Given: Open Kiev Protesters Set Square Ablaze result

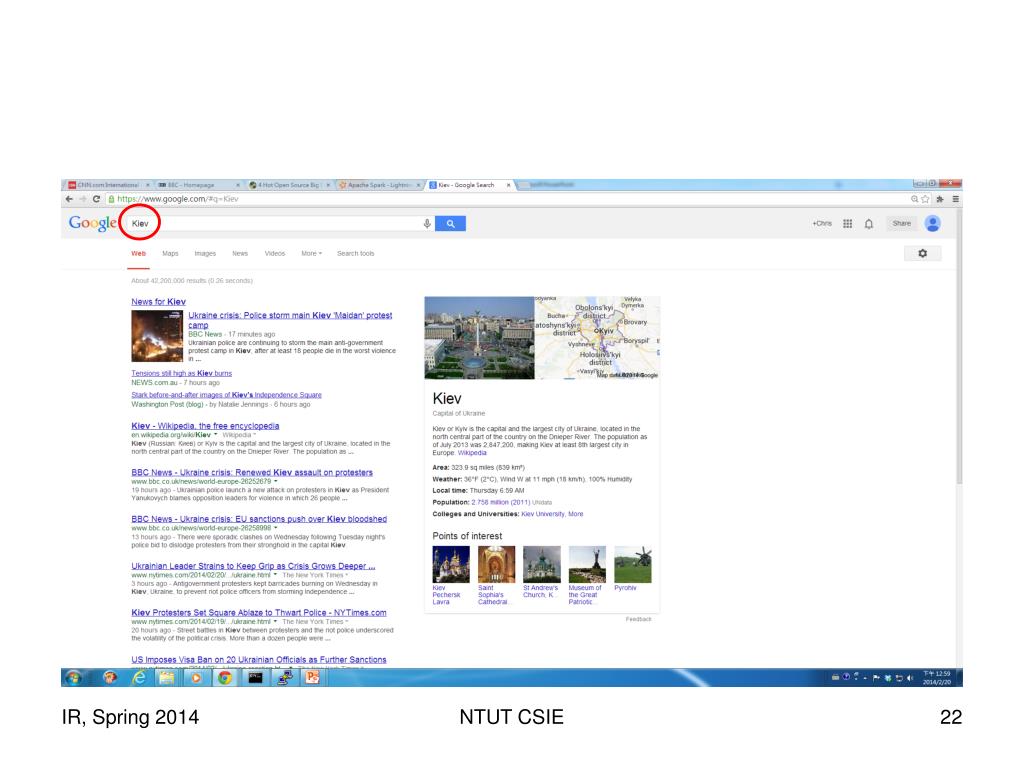Looking at the screenshot, I should coord(259,613).
